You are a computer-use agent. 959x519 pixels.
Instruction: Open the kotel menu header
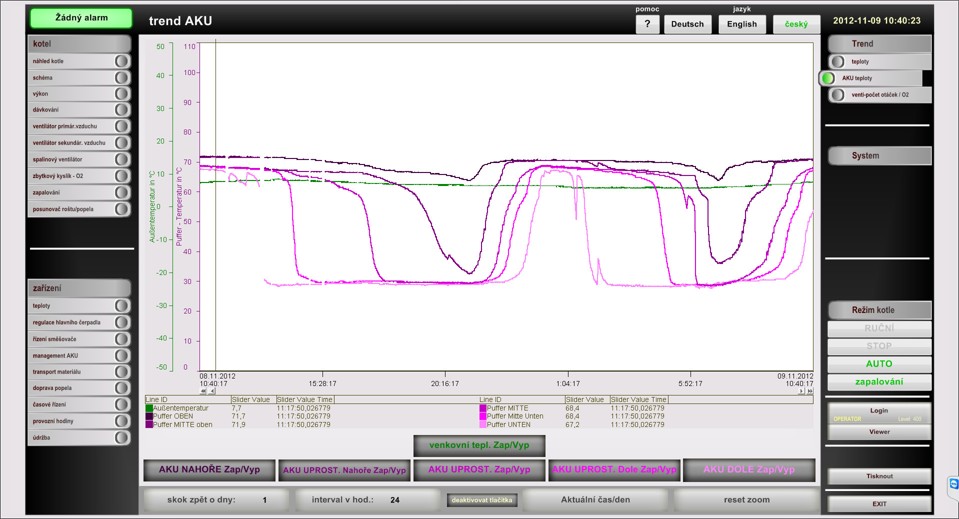click(x=79, y=43)
